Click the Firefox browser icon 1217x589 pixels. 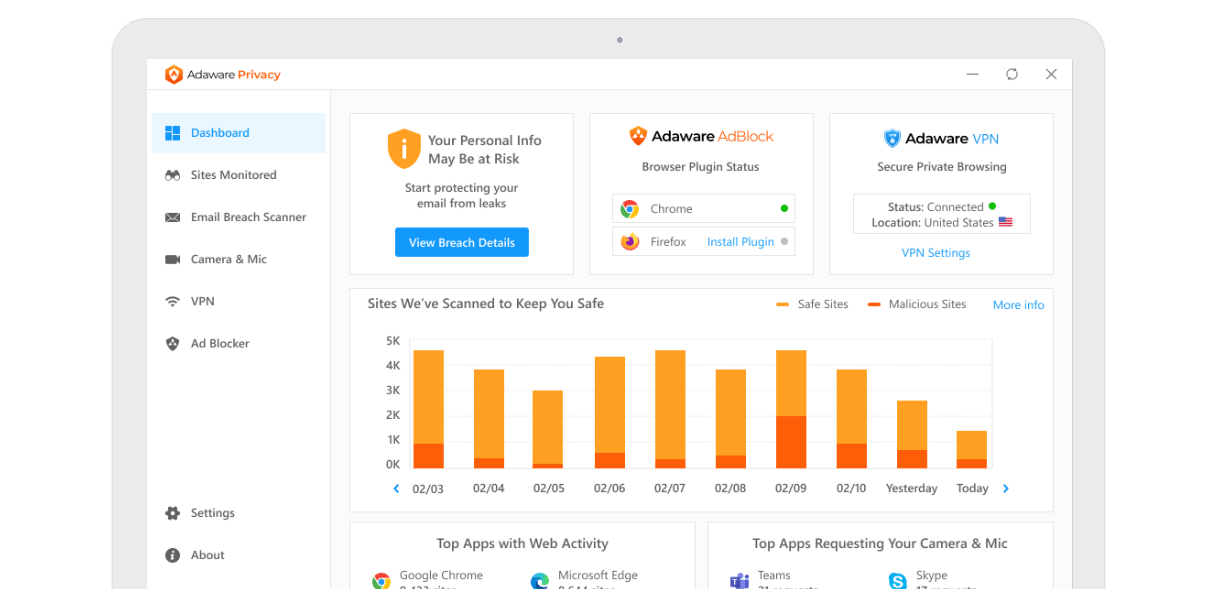pos(630,242)
